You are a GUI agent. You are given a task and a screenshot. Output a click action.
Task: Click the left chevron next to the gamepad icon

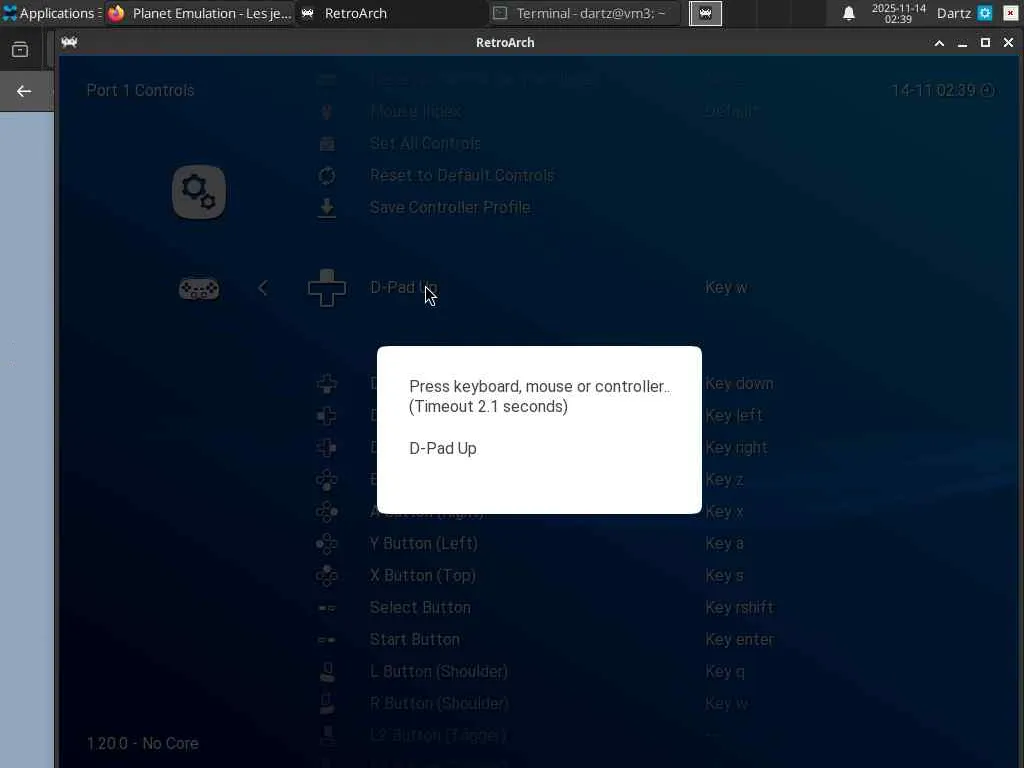tap(263, 287)
